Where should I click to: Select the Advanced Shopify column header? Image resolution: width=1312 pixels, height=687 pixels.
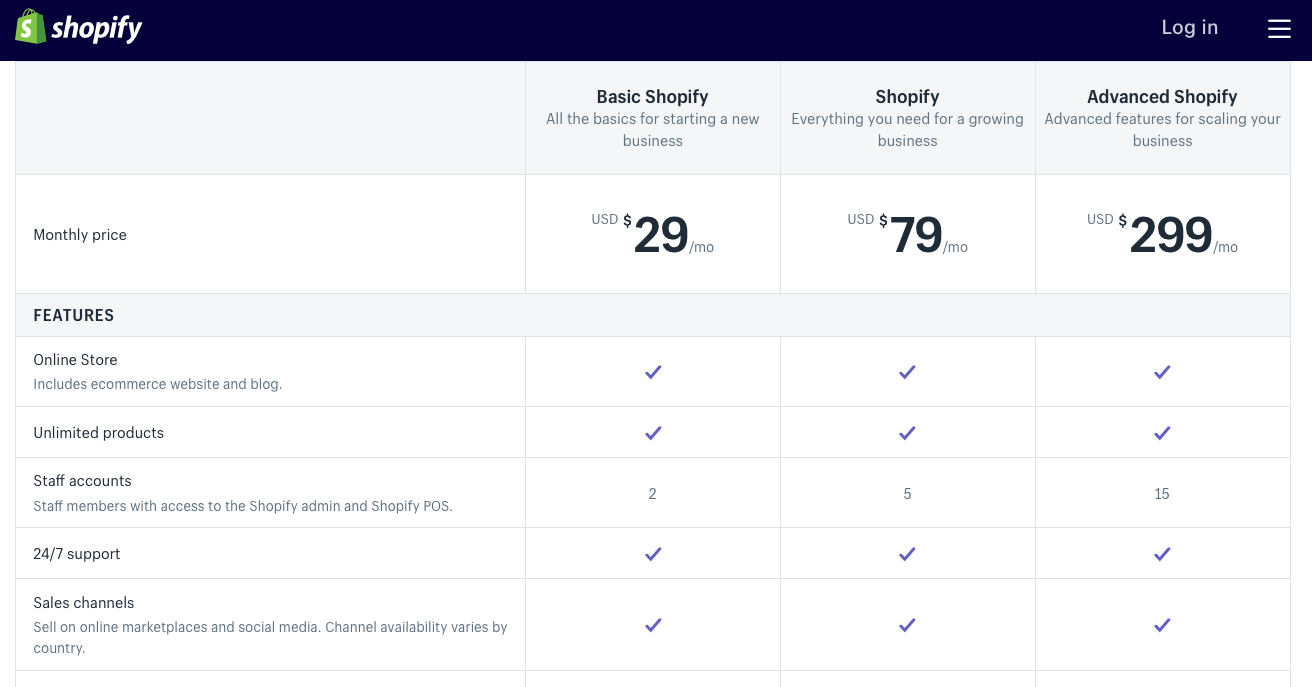(1162, 97)
